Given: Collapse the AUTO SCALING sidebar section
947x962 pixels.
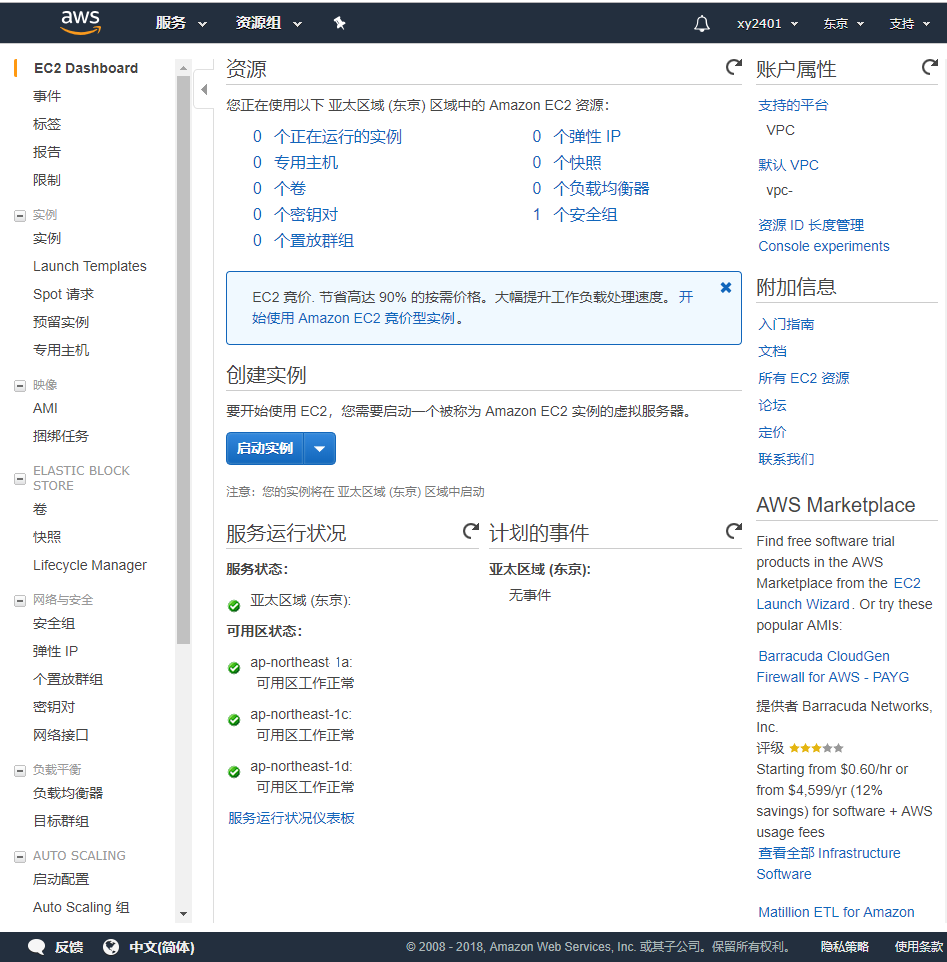Looking at the screenshot, I should click(20, 856).
